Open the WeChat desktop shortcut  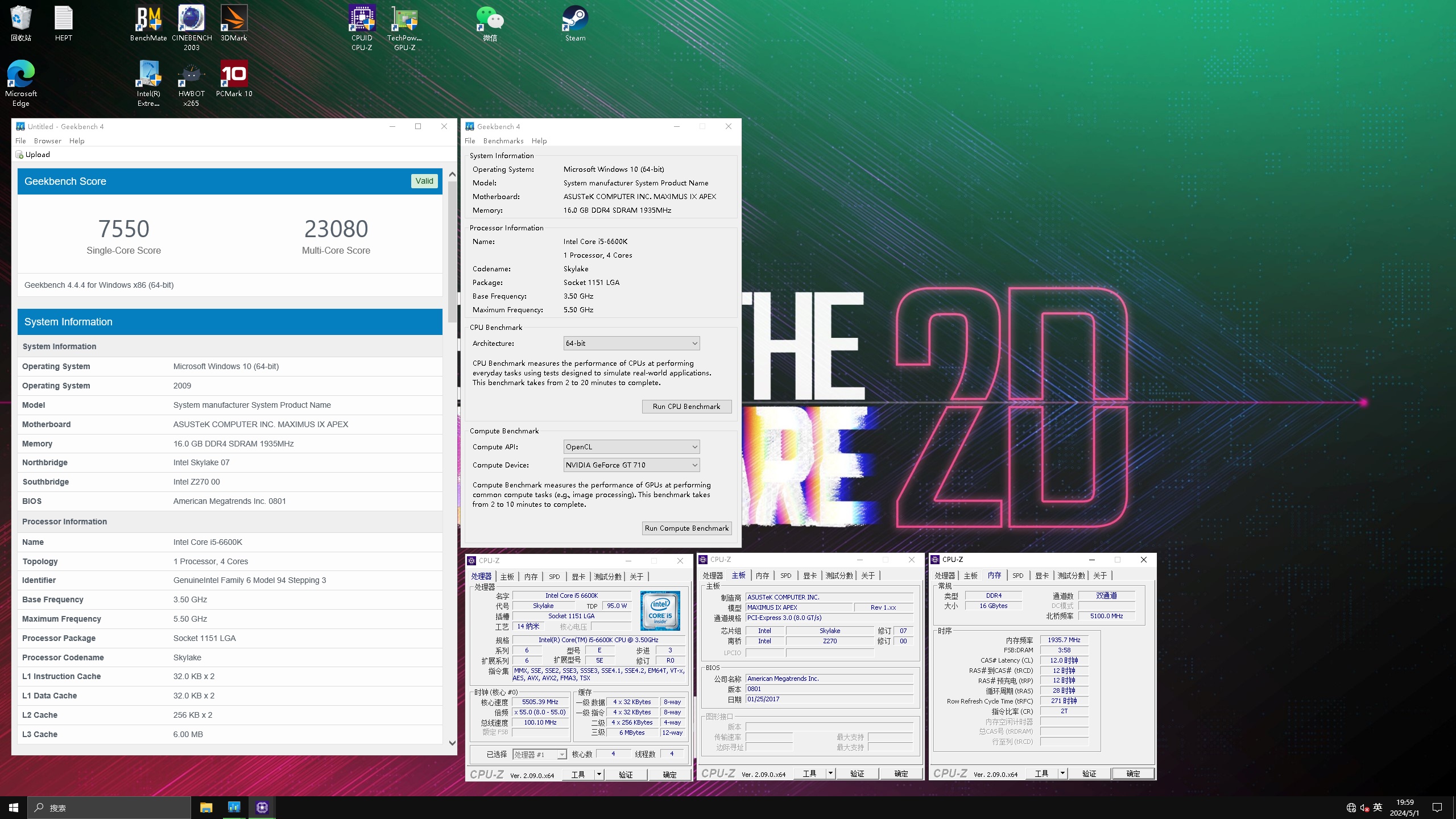(490, 23)
